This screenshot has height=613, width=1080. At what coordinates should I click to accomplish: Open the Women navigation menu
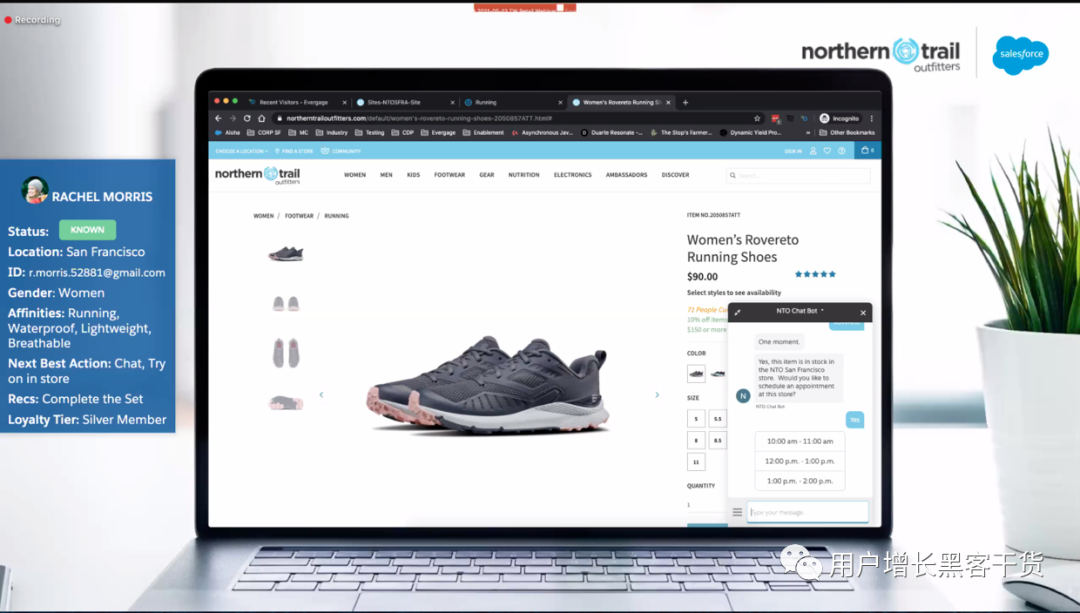tap(355, 175)
